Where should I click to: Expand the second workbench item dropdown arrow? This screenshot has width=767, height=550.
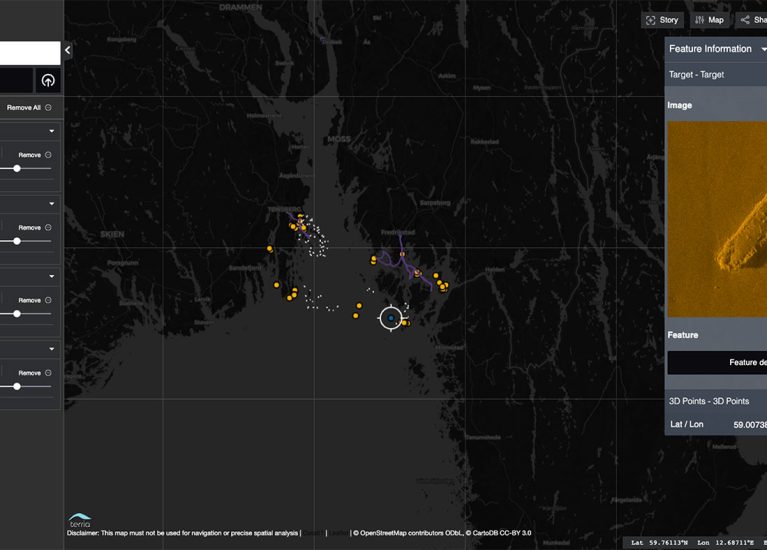click(52, 204)
